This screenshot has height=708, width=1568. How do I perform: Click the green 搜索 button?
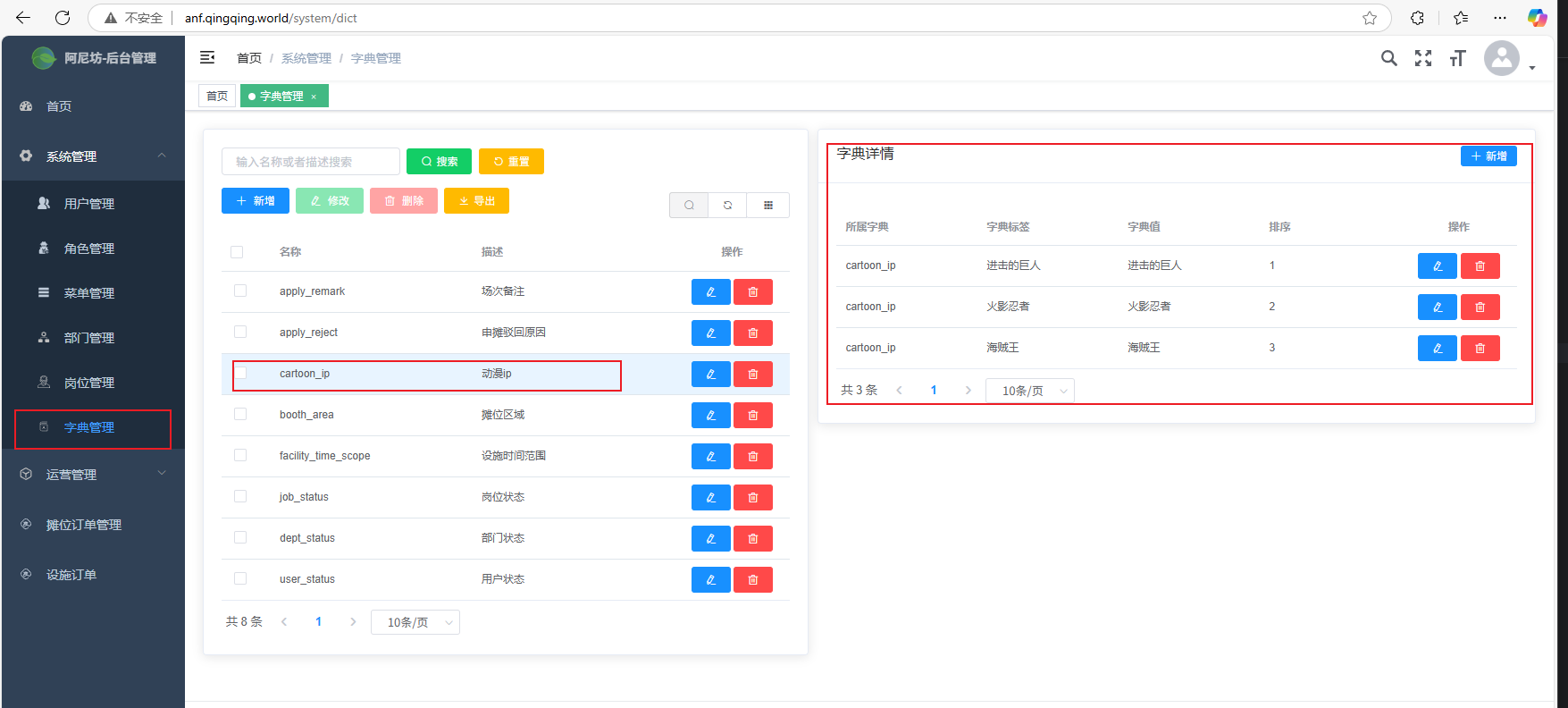[x=439, y=162]
